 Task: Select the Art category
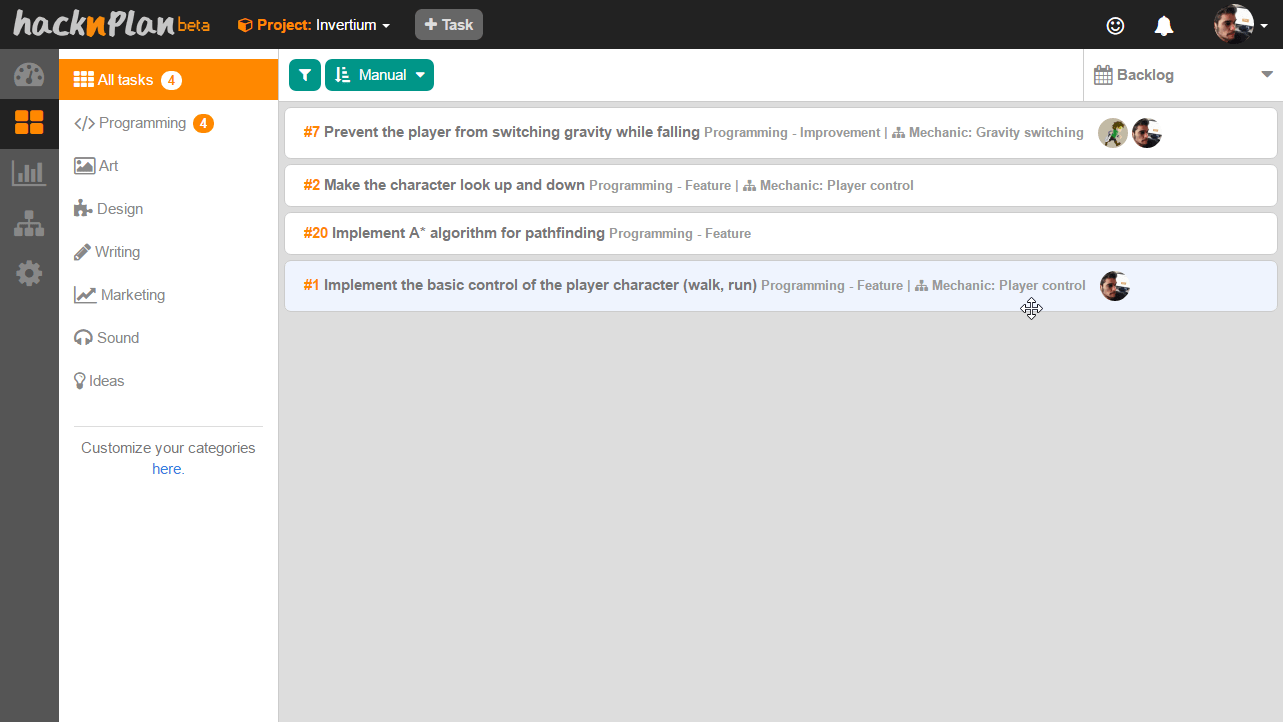[108, 166]
